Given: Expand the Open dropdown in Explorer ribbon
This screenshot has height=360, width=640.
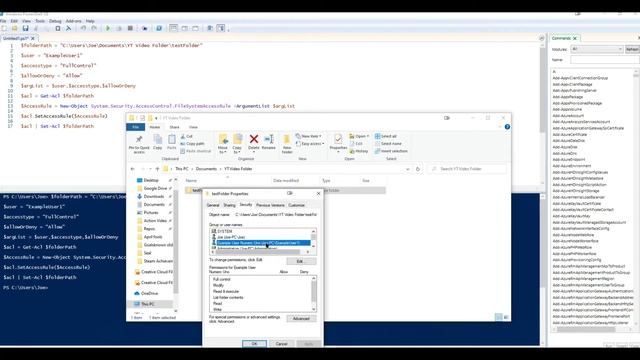Looking at the screenshot, I should pyautogui.click(x=359, y=136).
